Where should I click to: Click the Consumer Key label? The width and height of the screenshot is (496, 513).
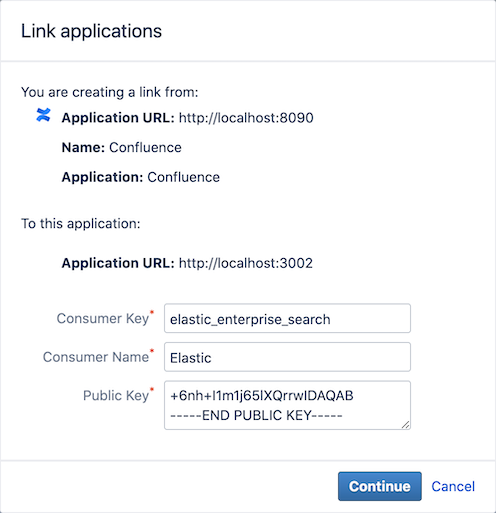[103, 318]
